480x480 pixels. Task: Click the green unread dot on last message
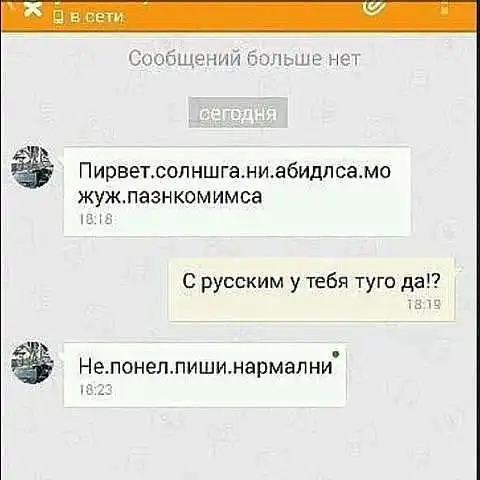(x=336, y=354)
